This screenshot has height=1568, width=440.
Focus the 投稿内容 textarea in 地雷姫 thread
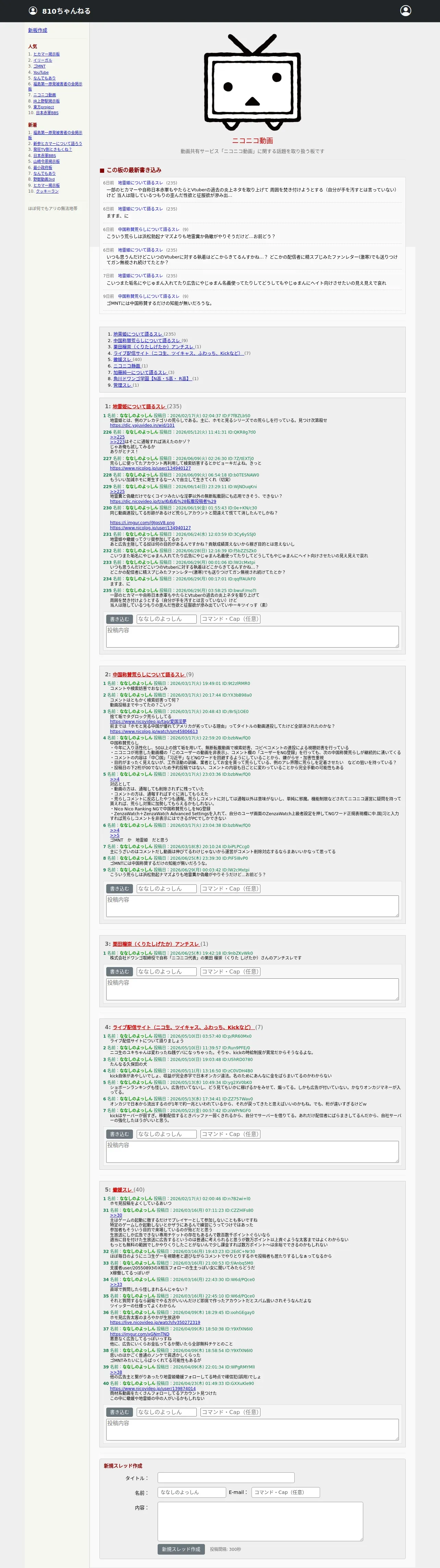point(253,637)
